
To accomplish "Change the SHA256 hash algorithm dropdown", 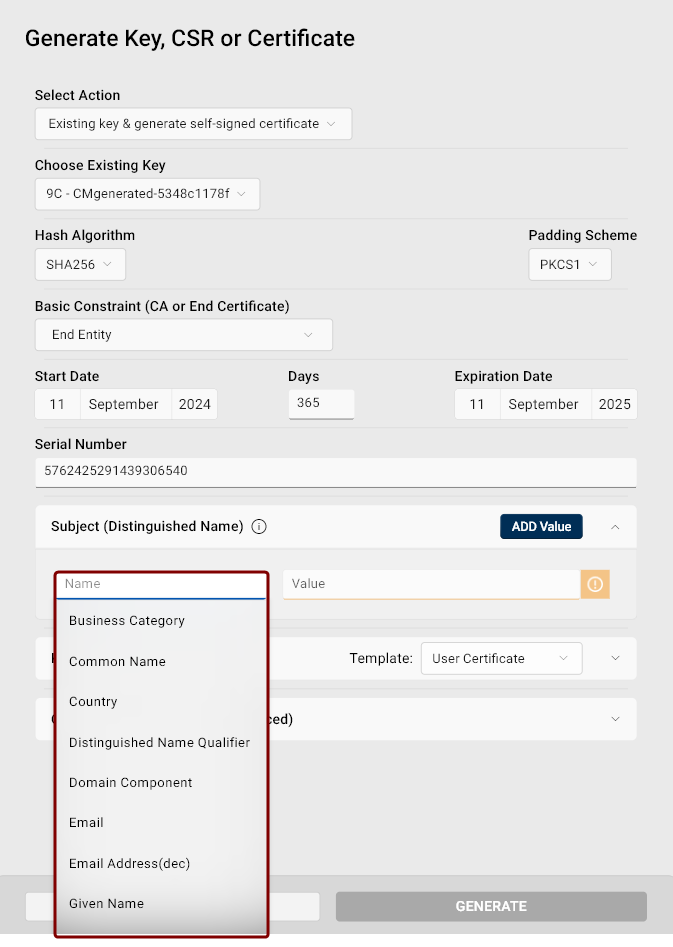I will tap(80, 265).
